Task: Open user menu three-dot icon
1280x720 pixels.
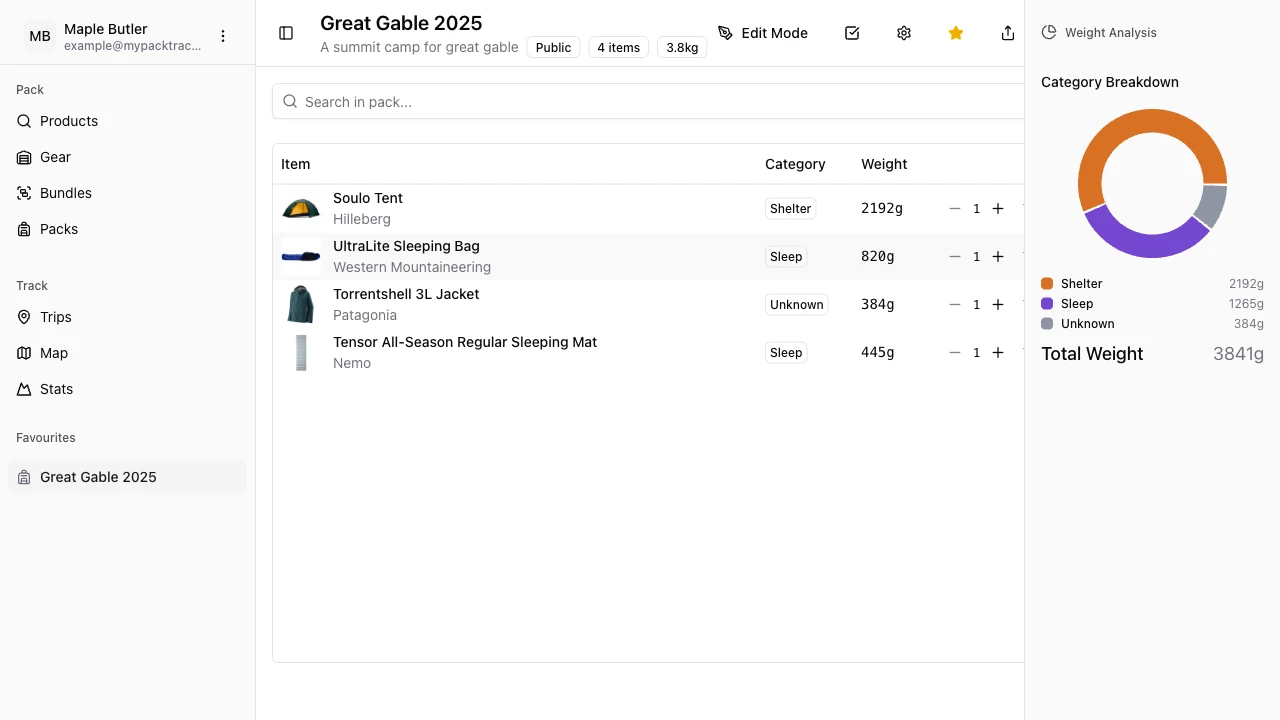Action: (x=223, y=36)
